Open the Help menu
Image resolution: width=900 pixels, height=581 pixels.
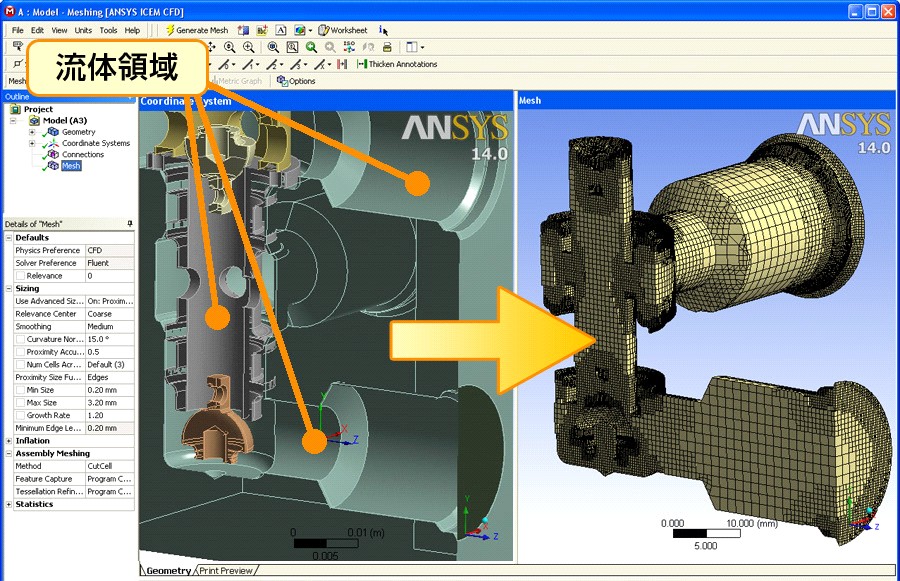pyautogui.click(x=132, y=30)
